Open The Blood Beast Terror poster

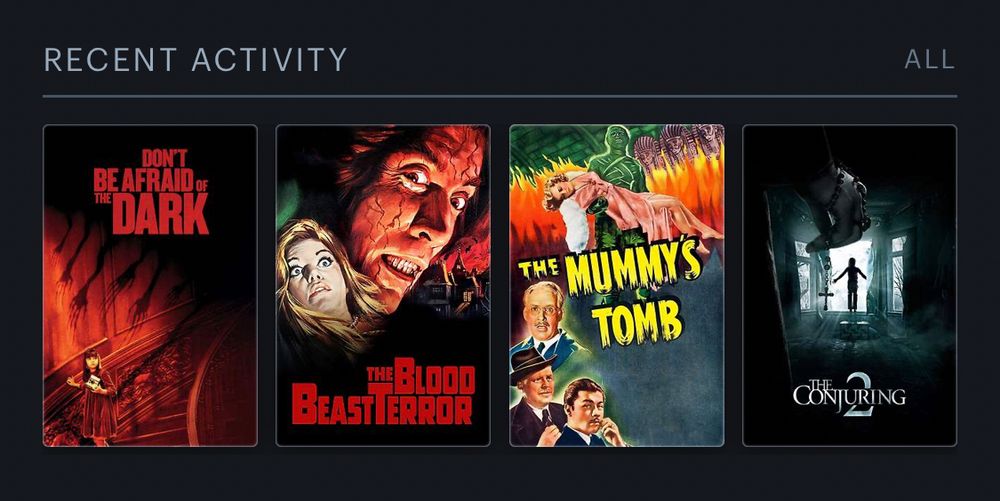tap(383, 286)
